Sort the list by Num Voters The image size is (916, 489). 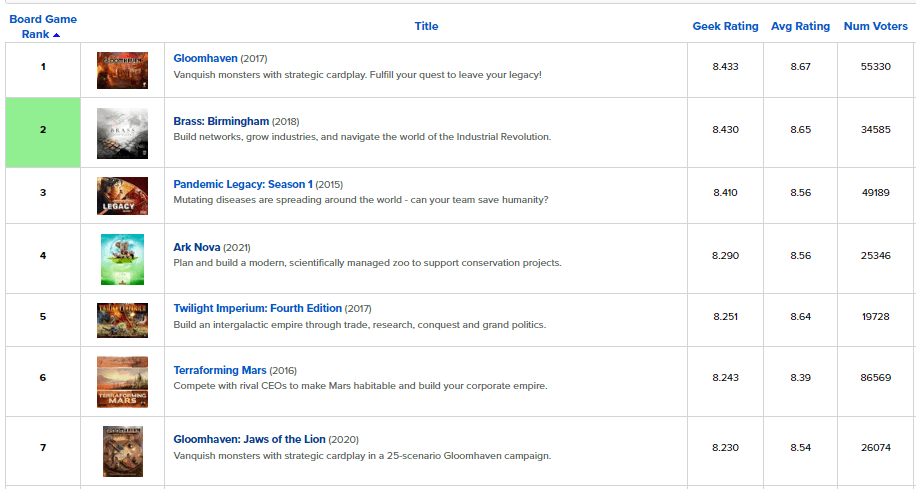[876, 26]
